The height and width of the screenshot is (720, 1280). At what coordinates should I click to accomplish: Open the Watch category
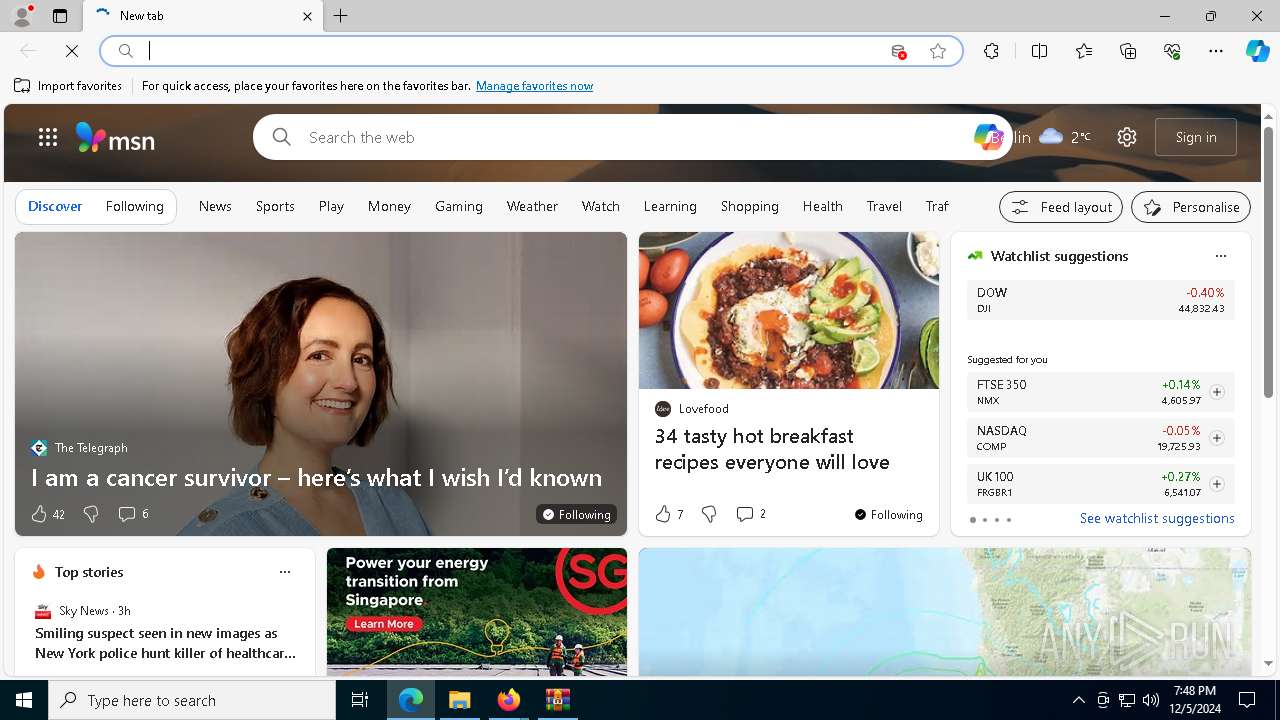(601, 206)
